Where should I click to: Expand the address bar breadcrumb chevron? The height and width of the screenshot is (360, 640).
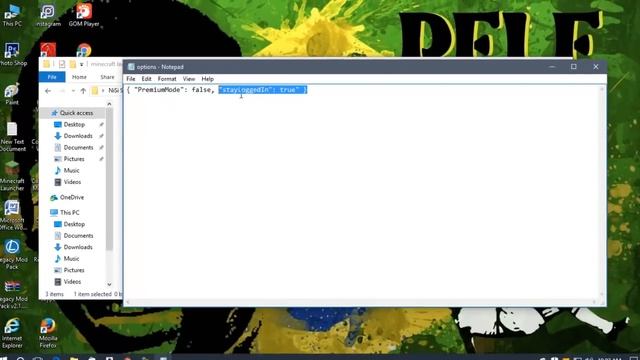[x=103, y=91]
